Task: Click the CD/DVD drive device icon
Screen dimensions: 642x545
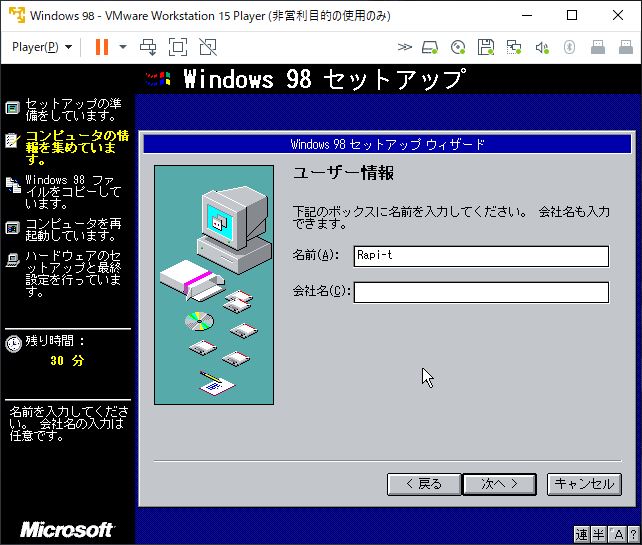Action: click(x=458, y=47)
